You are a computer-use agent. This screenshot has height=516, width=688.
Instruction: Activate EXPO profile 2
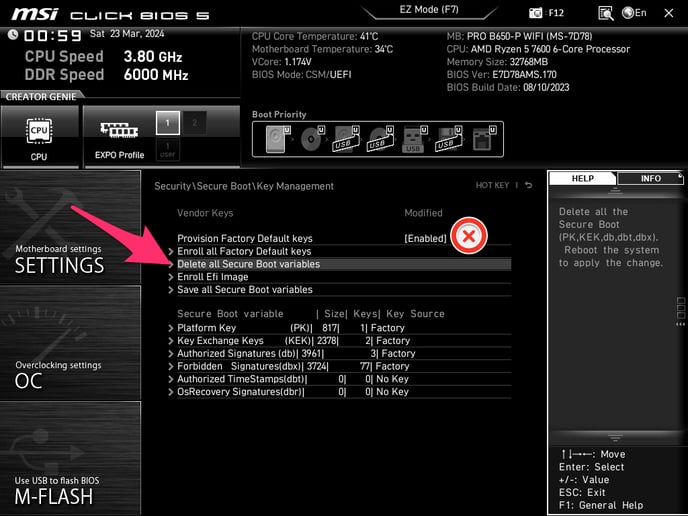coord(195,122)
